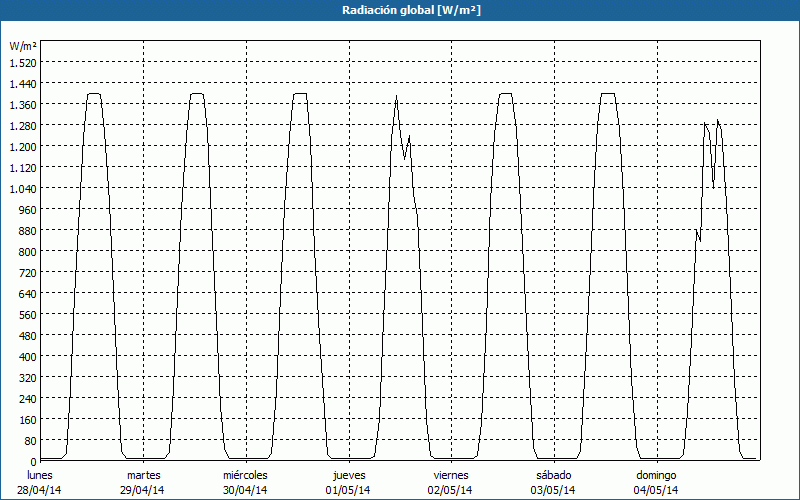The height and width of the screenshot is (500, 800).
Task: Select the 0 origin label on y-axis
Action: (x=32, y=461)
